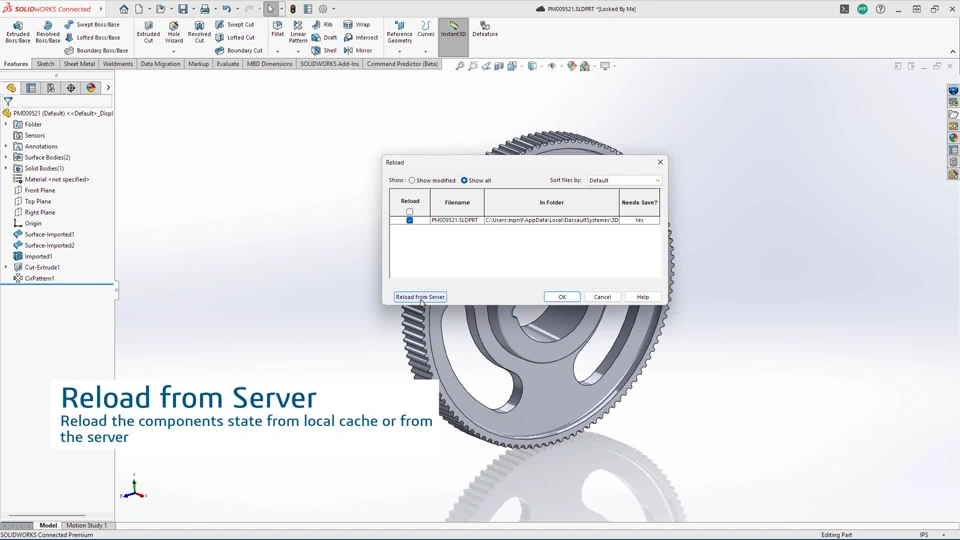Switch to the Sheet Metal tab
960x540 pixels.
click(x=79, y=64)
